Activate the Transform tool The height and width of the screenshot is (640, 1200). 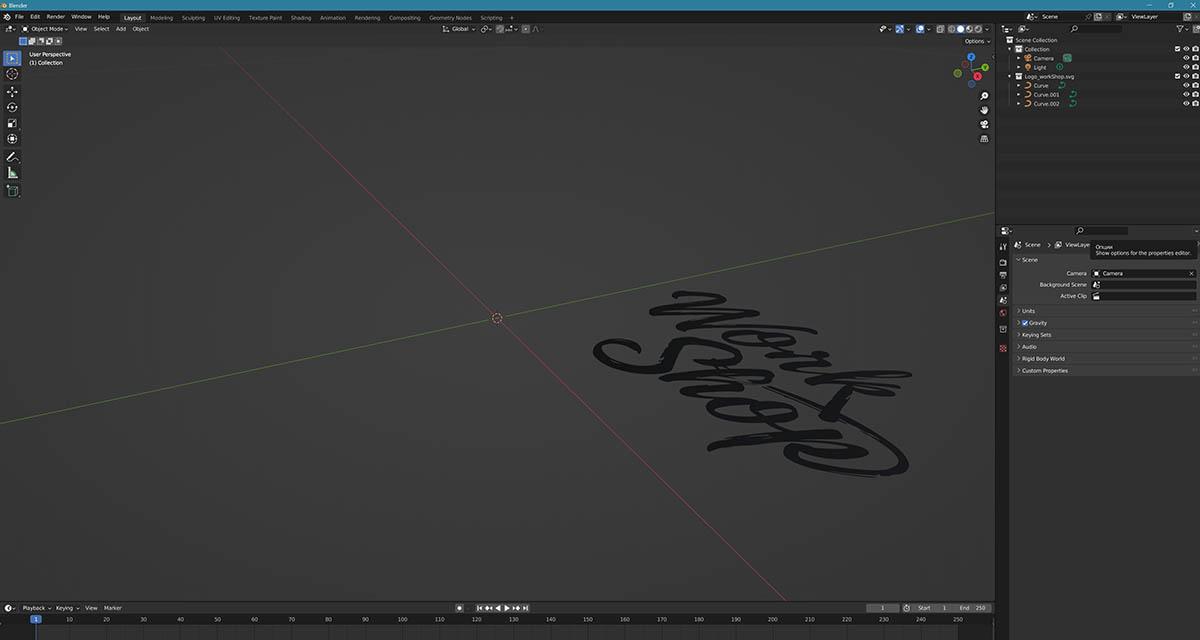12,139
